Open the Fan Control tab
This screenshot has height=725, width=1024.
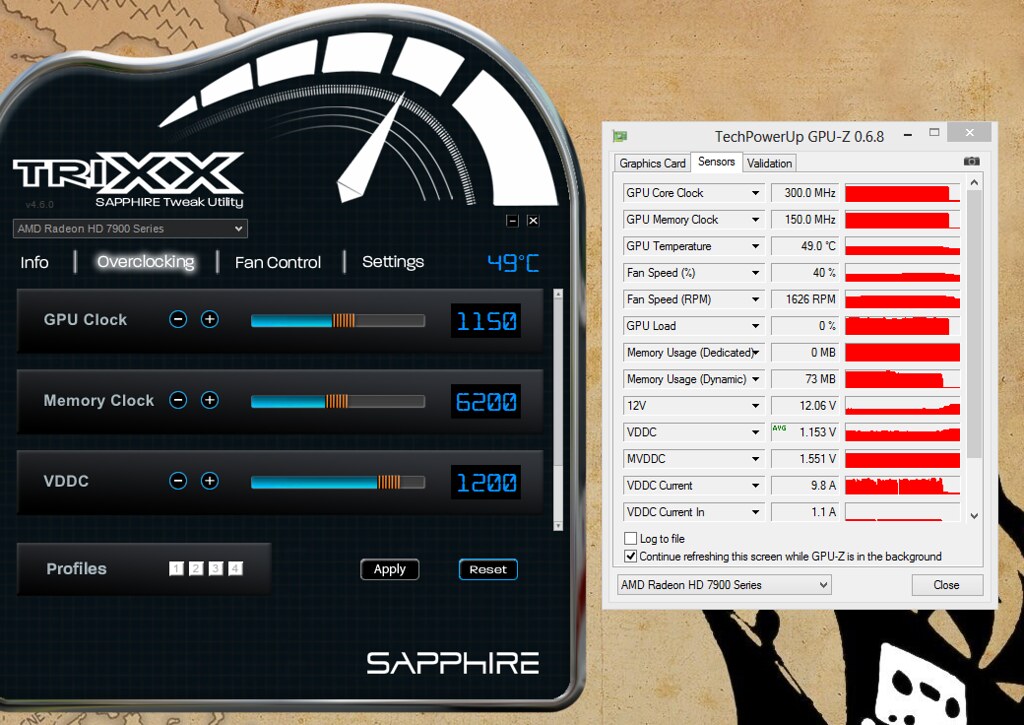point(278,263)
